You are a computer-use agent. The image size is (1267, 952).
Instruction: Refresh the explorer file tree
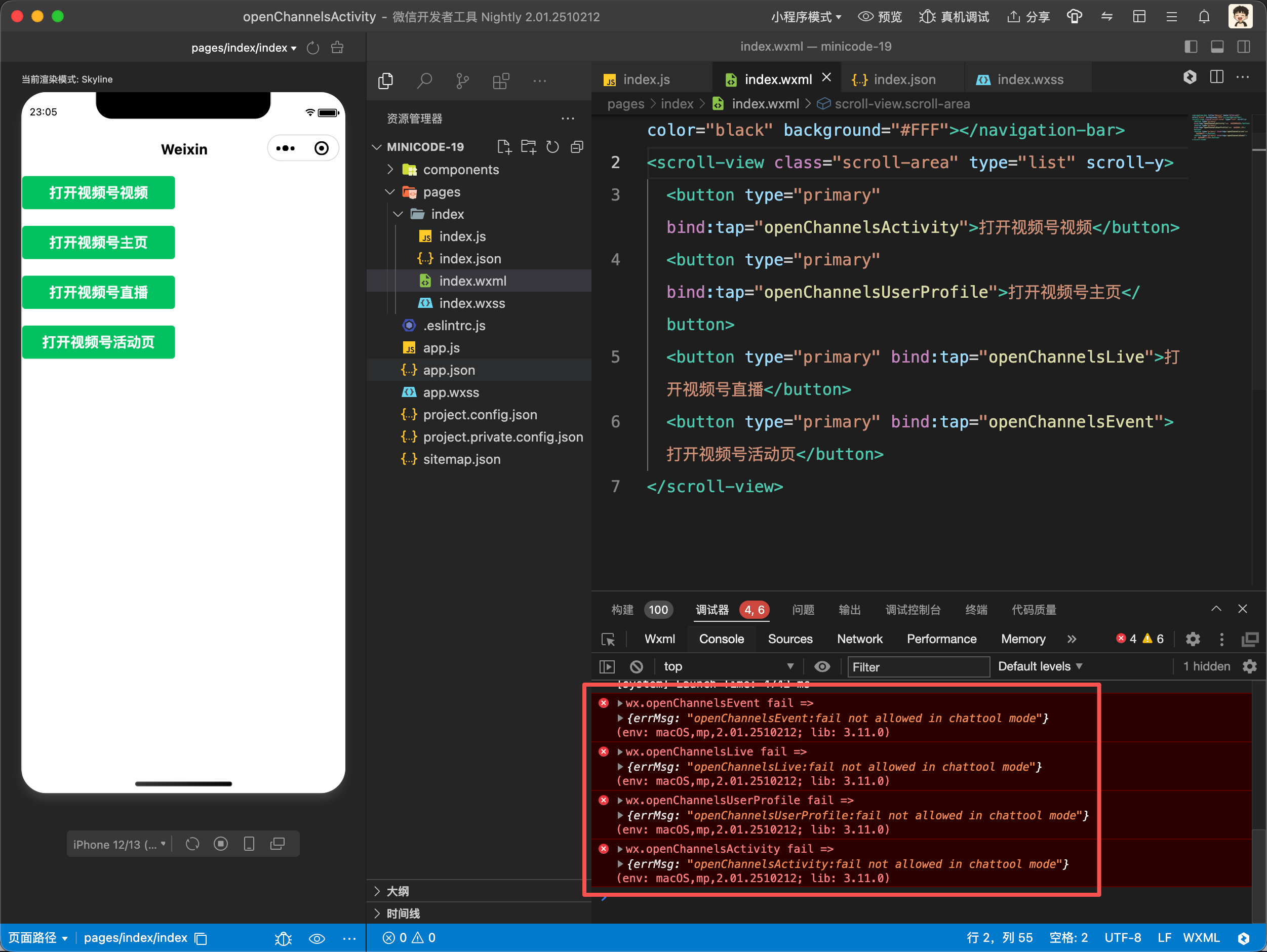pos(552,147)
